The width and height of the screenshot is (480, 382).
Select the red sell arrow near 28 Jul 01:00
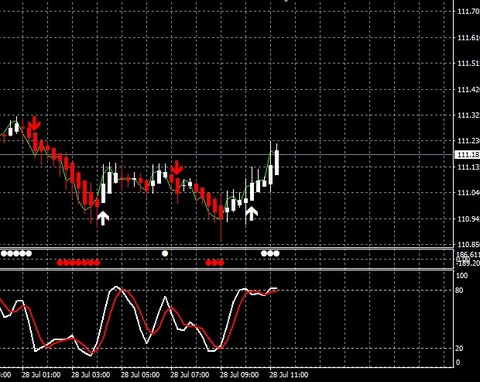click(x=34, y=123)
